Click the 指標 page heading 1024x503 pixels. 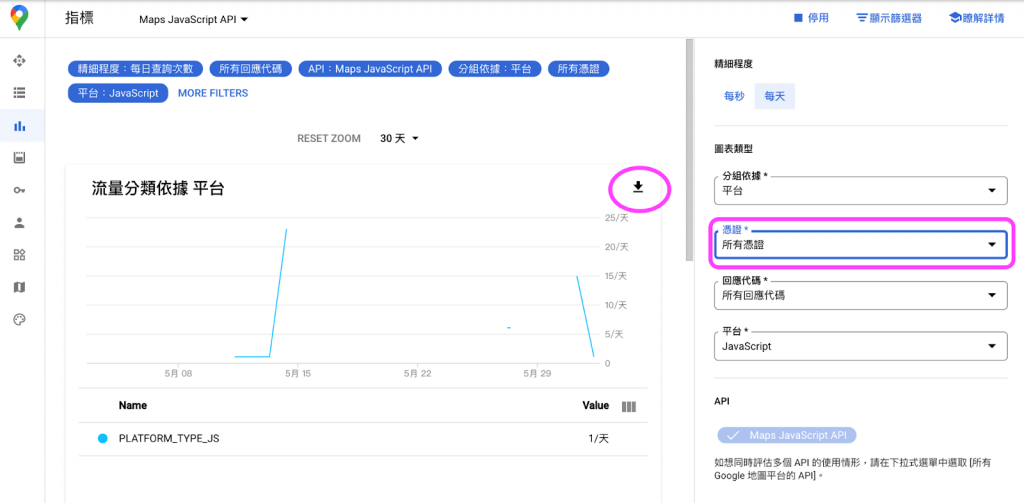(x=79, y=18)
